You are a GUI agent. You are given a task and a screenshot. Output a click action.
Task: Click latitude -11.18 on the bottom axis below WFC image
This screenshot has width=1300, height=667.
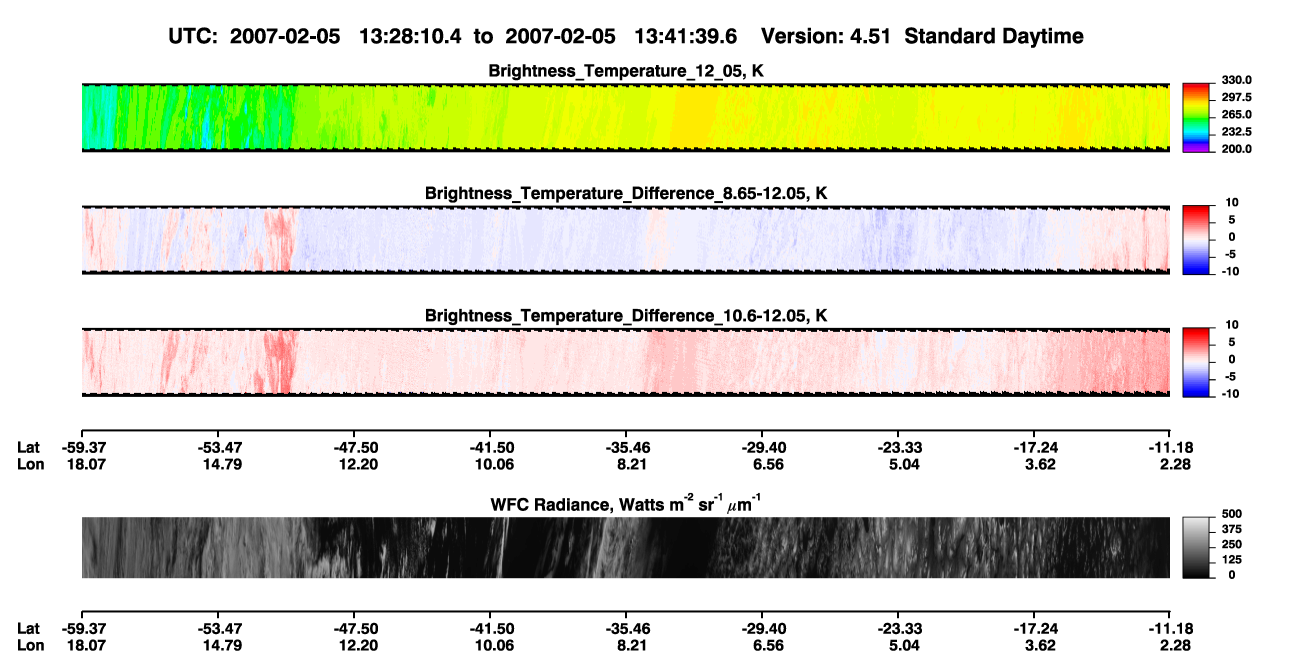[x=1170, y=629]
